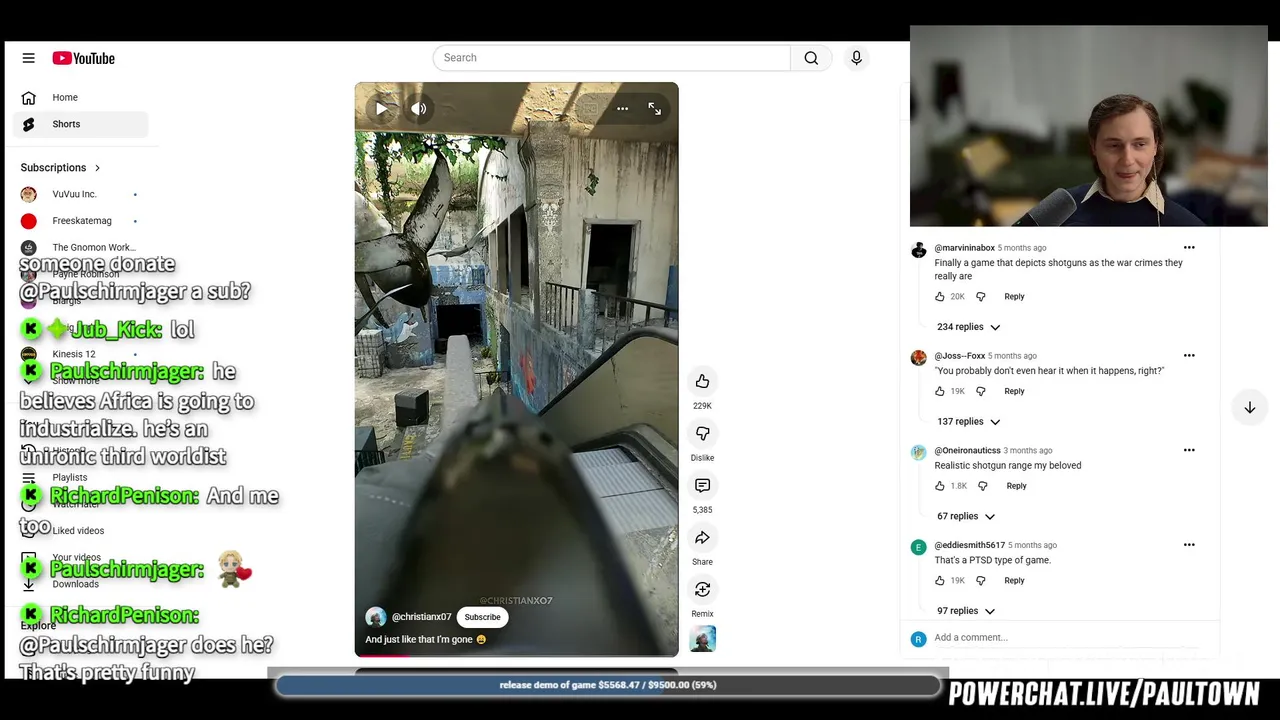Expand the Subscriptions section
The image size is (1280, 720).
click(x=60, y=168)
